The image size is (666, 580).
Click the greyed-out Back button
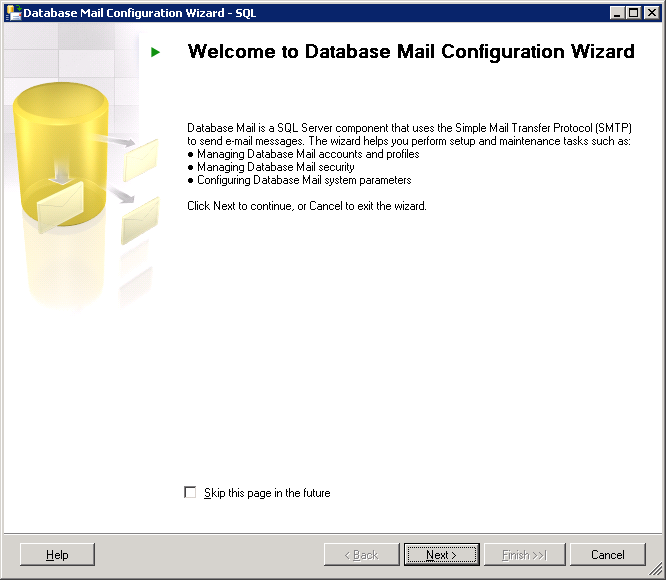tap(361, 555)
